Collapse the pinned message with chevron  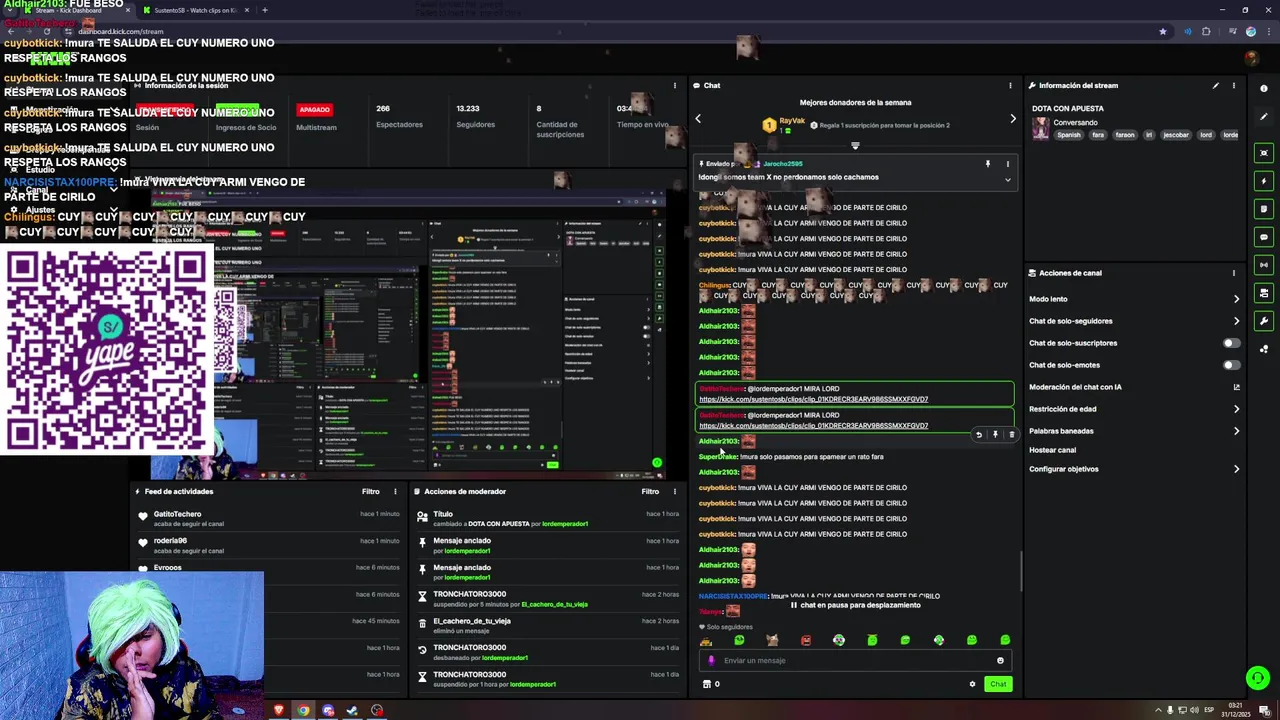click(x=1007, y=180)
